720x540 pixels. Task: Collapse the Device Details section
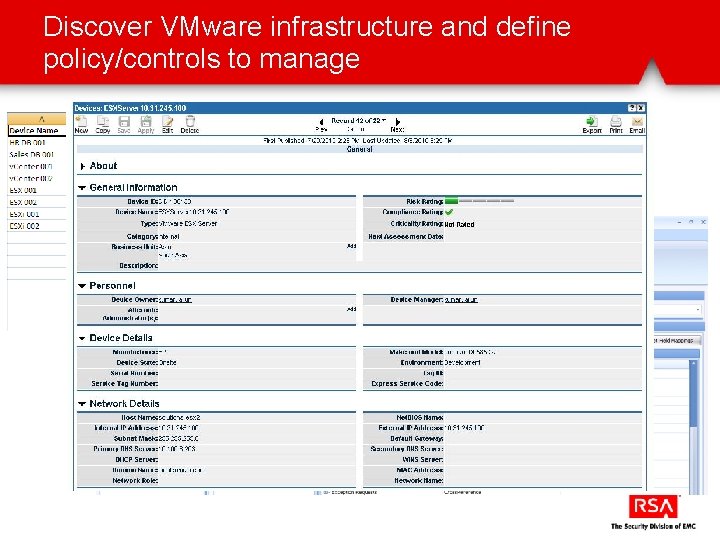(x=82, y=338)
